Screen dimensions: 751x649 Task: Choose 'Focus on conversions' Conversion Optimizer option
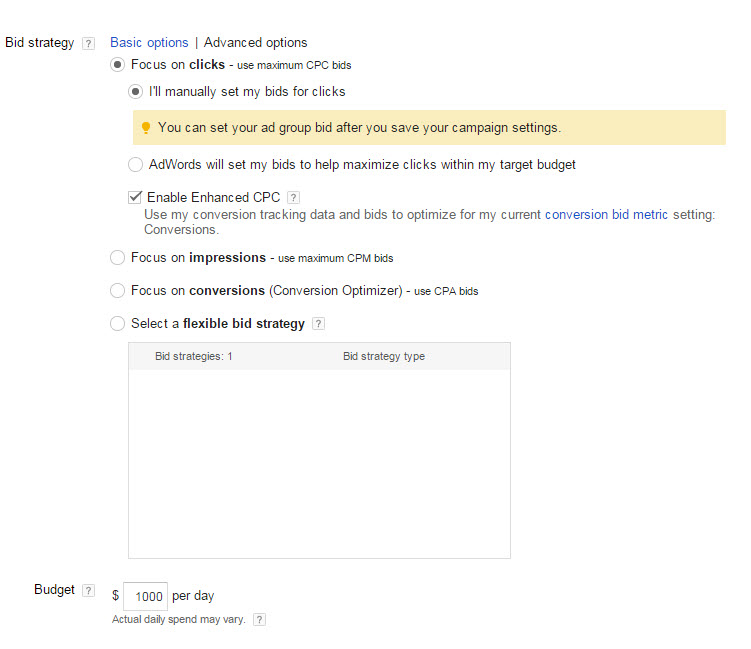(118, 291)
